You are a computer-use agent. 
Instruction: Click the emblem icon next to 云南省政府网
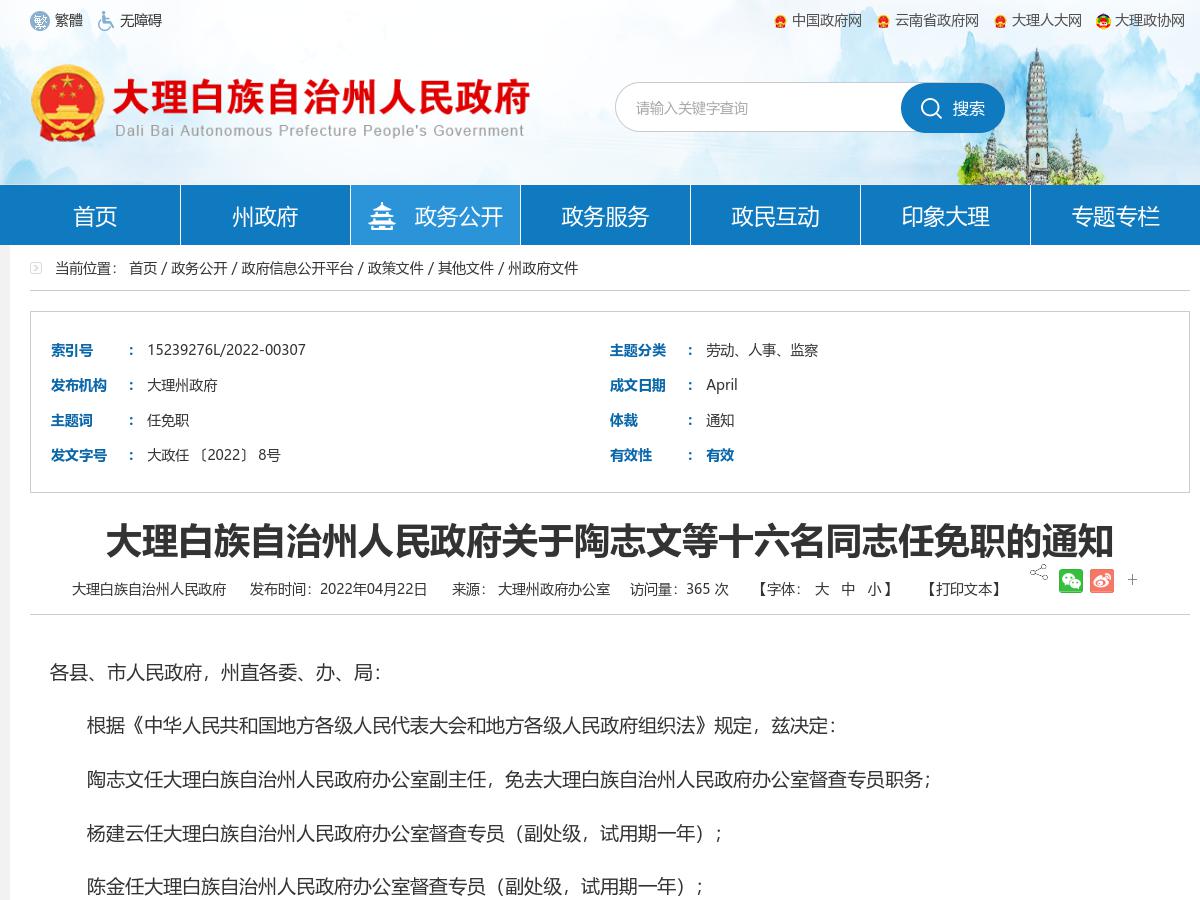[x=885, y=20]
